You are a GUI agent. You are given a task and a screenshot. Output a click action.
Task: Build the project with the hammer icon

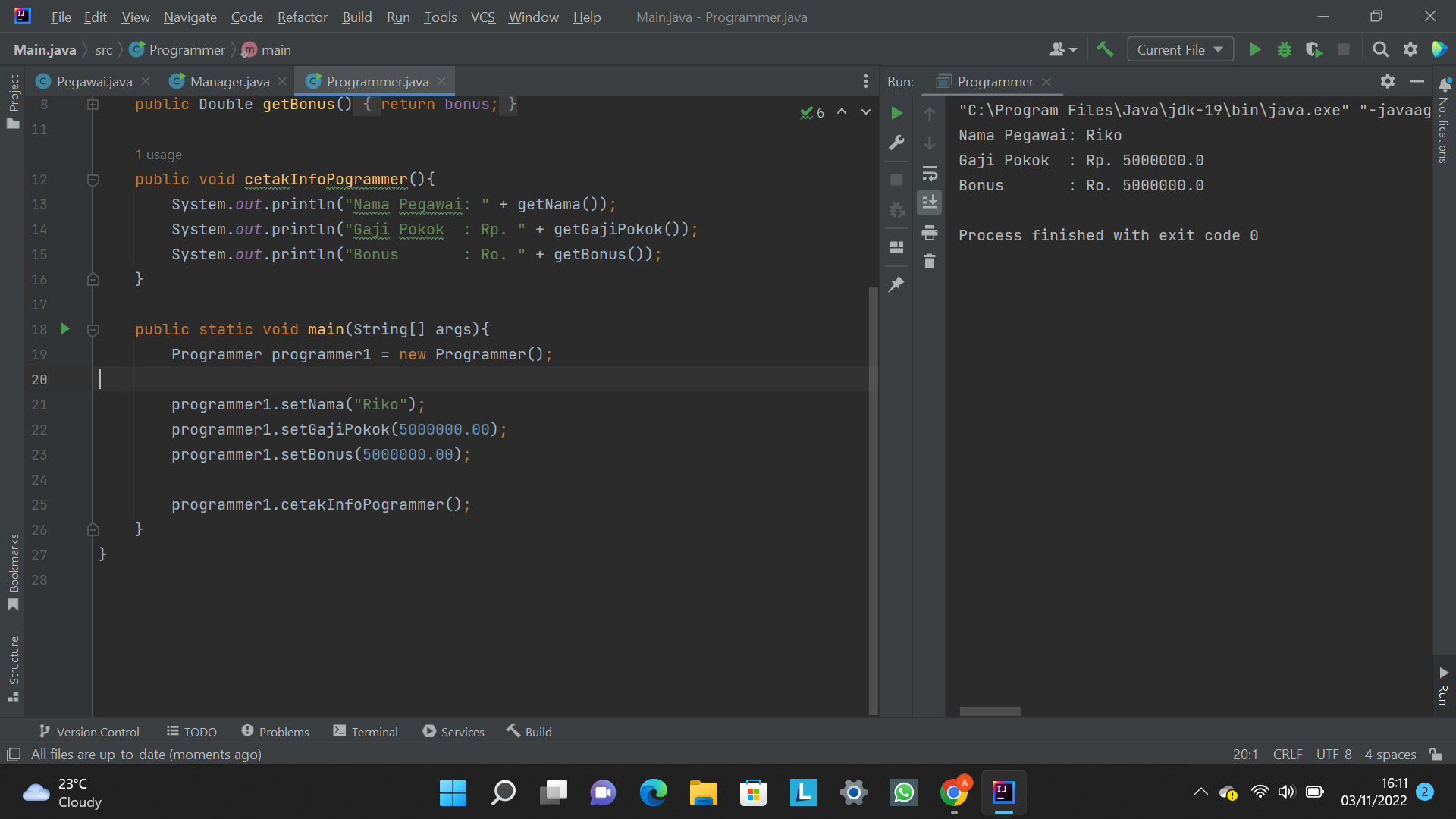[1105, 49]
